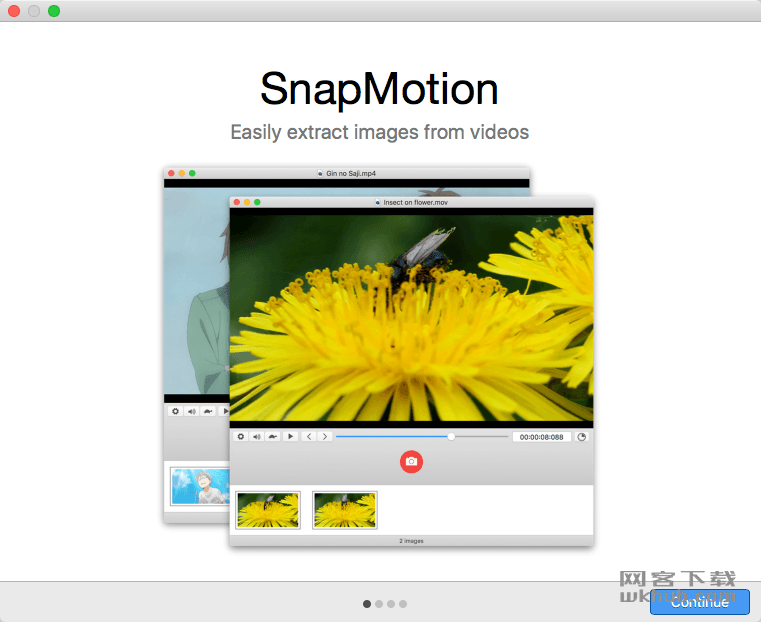Select the fourth page indicator dot
This screenshot has height=622, width=761.
[x=403, y=604]
